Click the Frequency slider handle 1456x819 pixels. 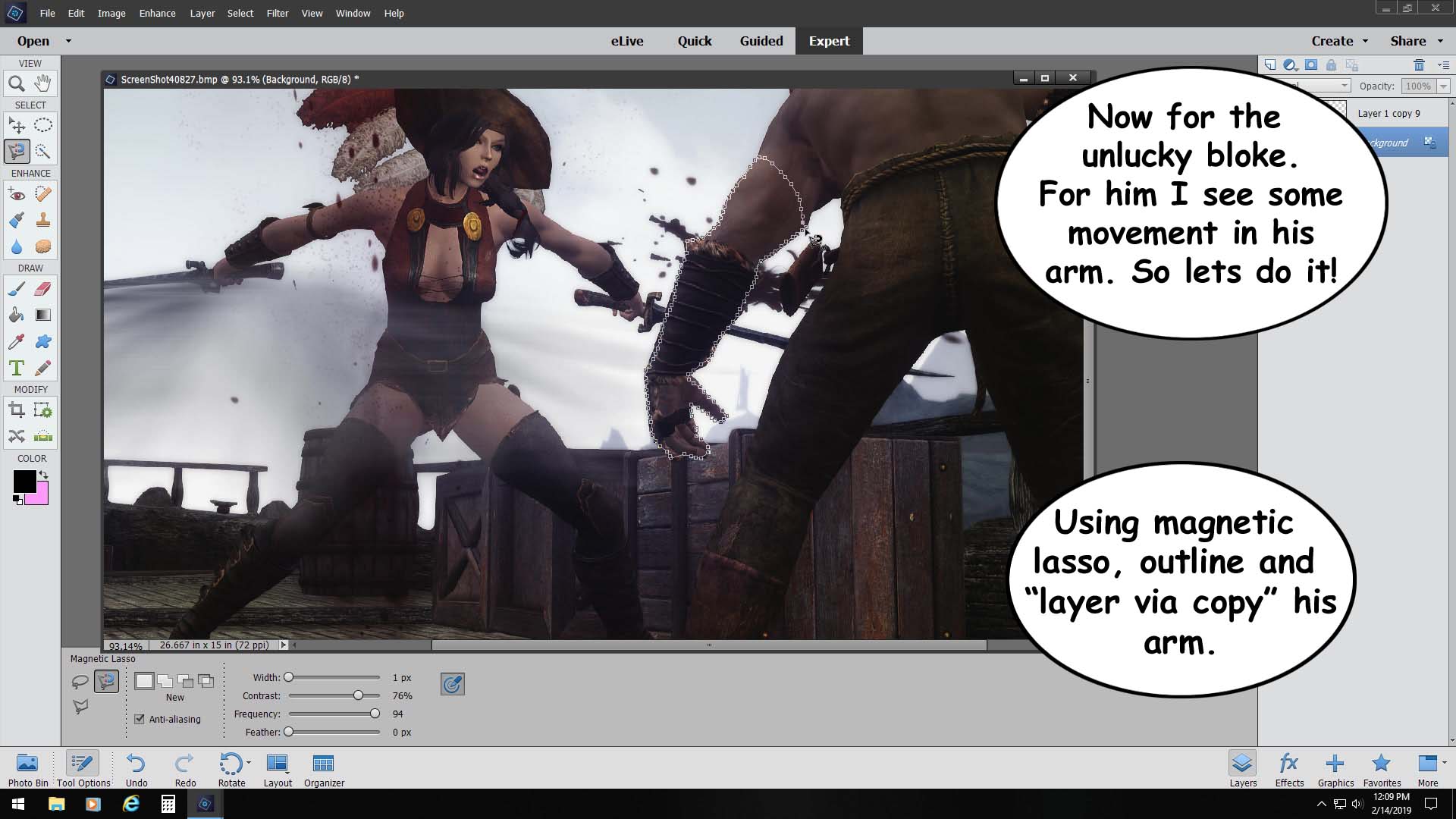(375, 714)
